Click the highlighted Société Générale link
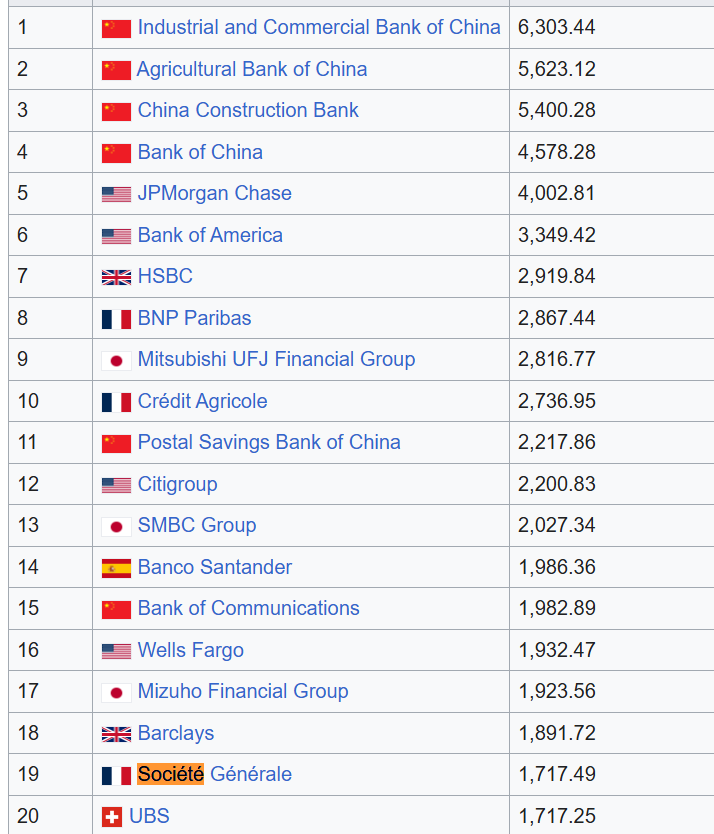Screen dimensions: 714x834 pyautogui.click(x=214, y=774)
